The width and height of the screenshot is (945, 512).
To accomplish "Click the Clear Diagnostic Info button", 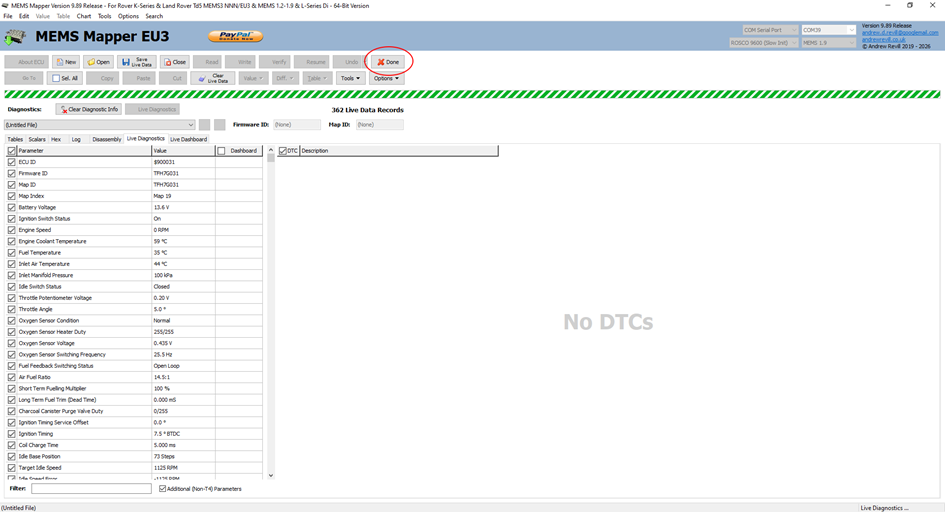I will [x=89, y=109].
